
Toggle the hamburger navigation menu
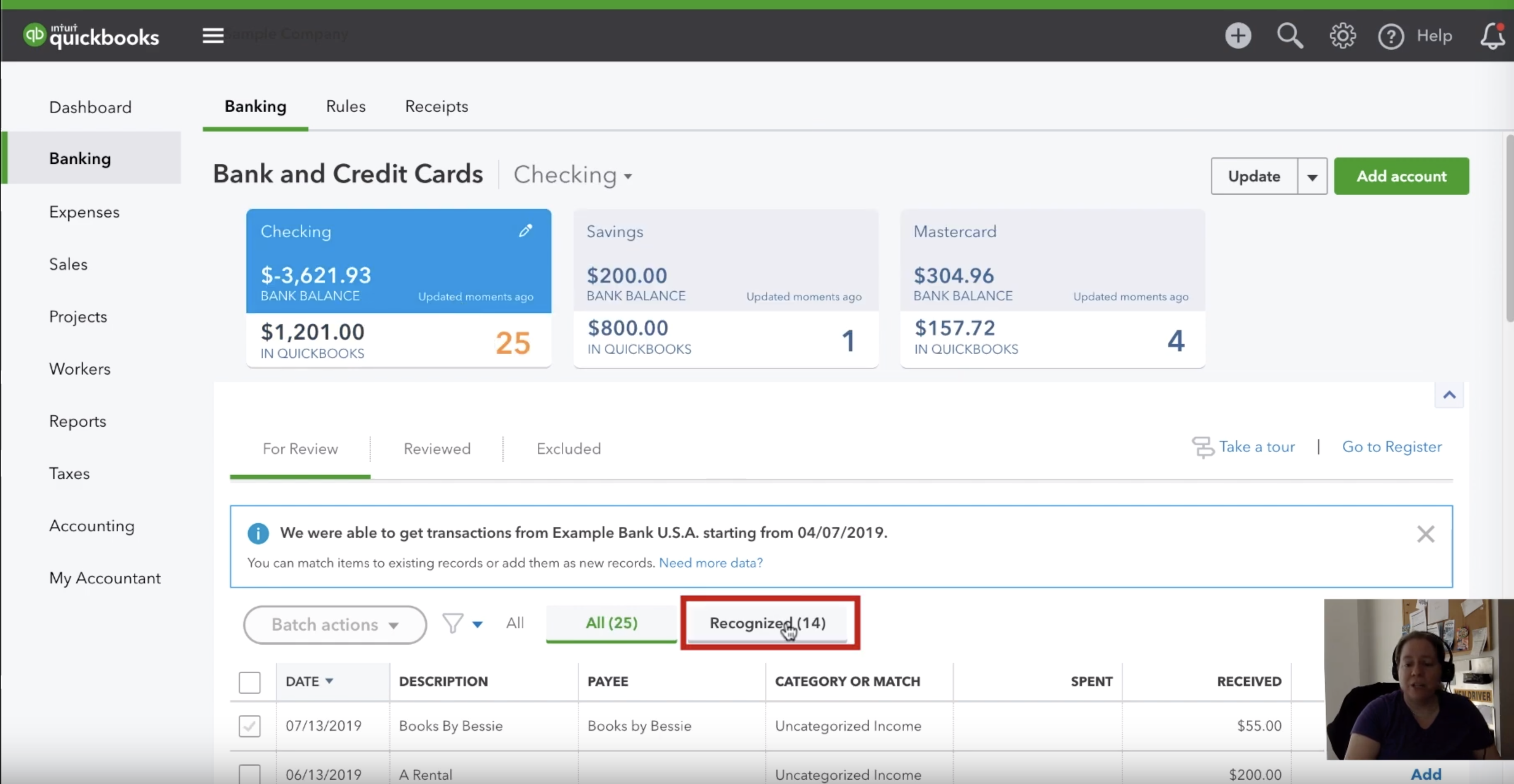point(213,36)
